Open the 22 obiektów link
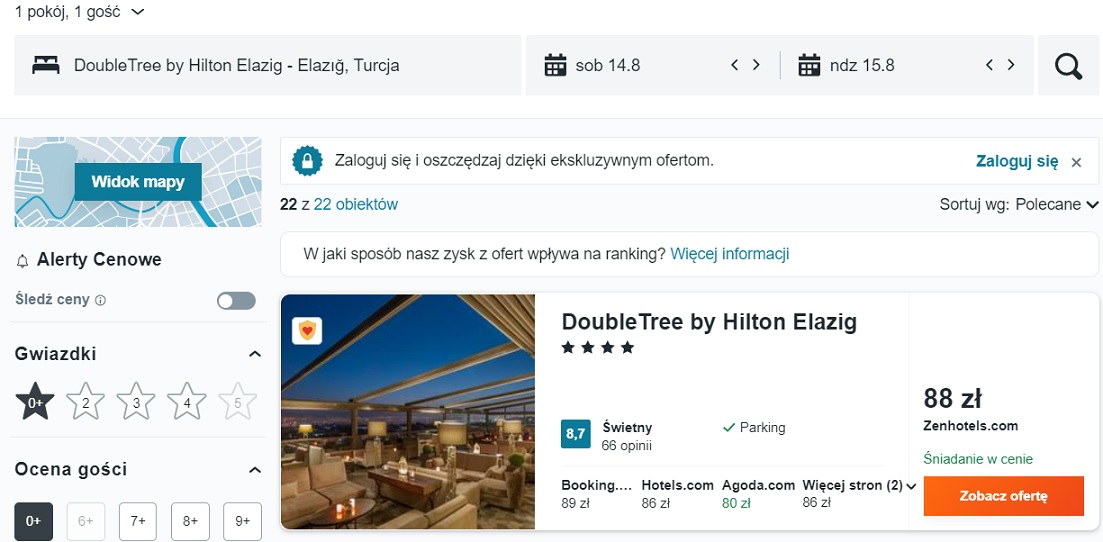 point(356,205)
